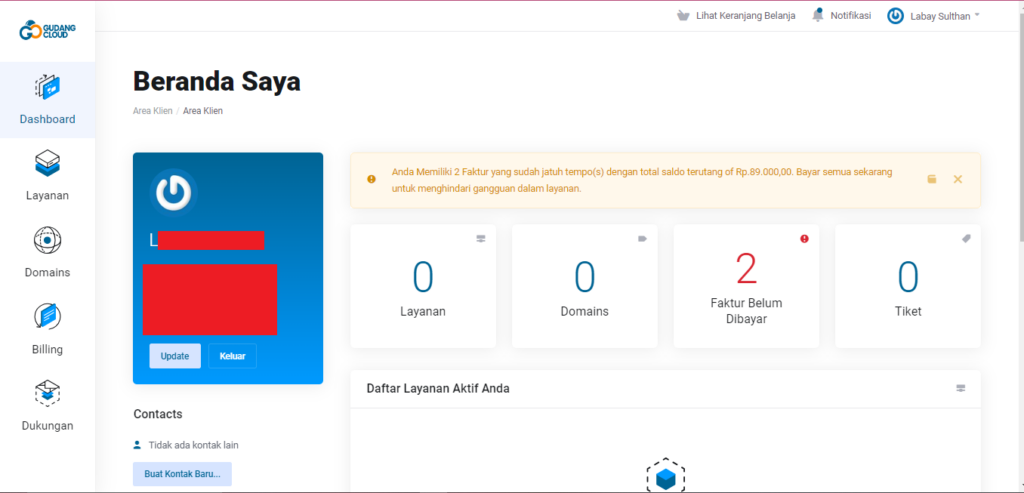The height and width of the screenshot is (493, 1024).
Task: Open the Tiket count tile
Action: 907,286
